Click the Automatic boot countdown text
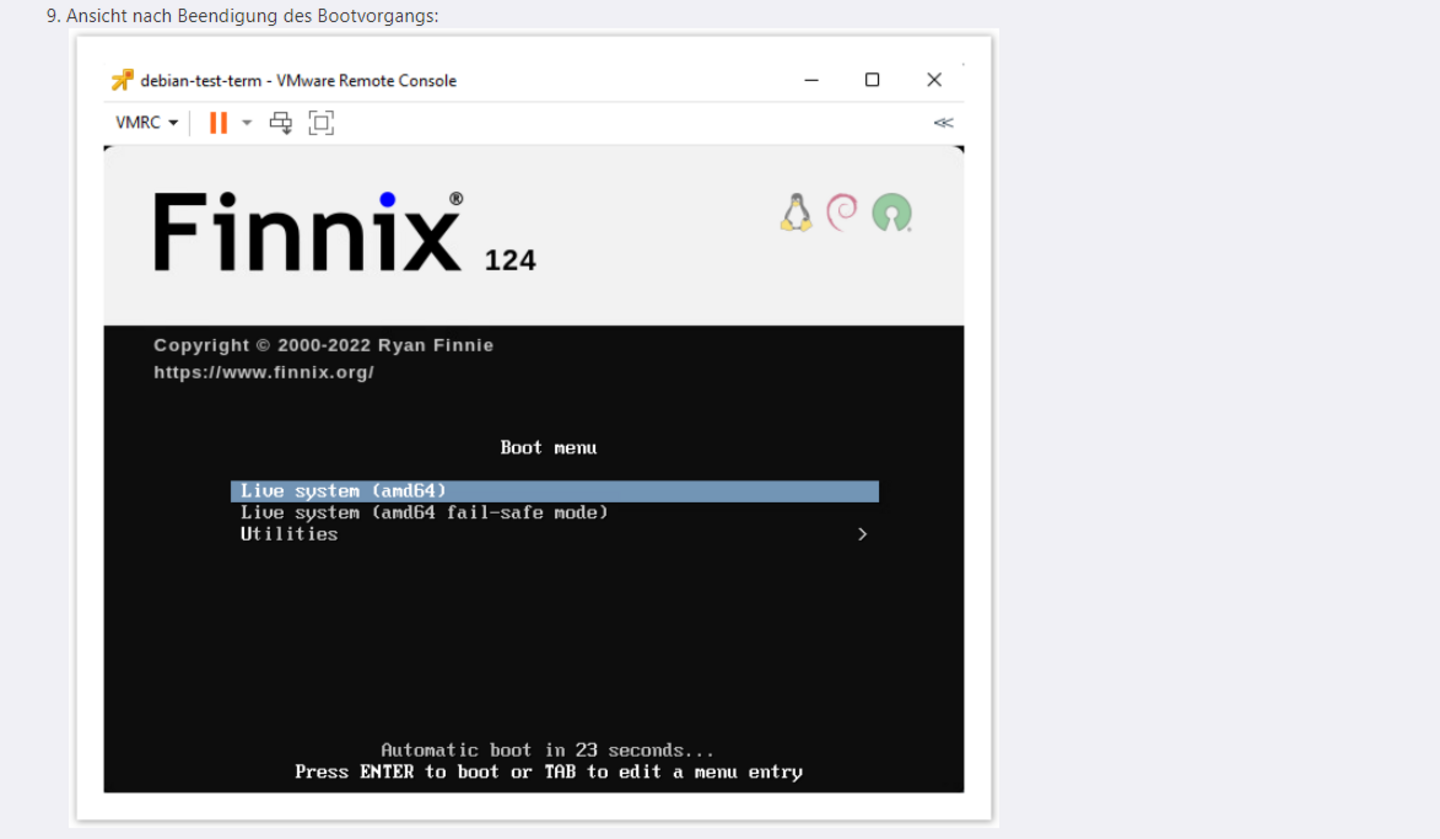Screen dimensions: 1440x839 coord(548,750)
